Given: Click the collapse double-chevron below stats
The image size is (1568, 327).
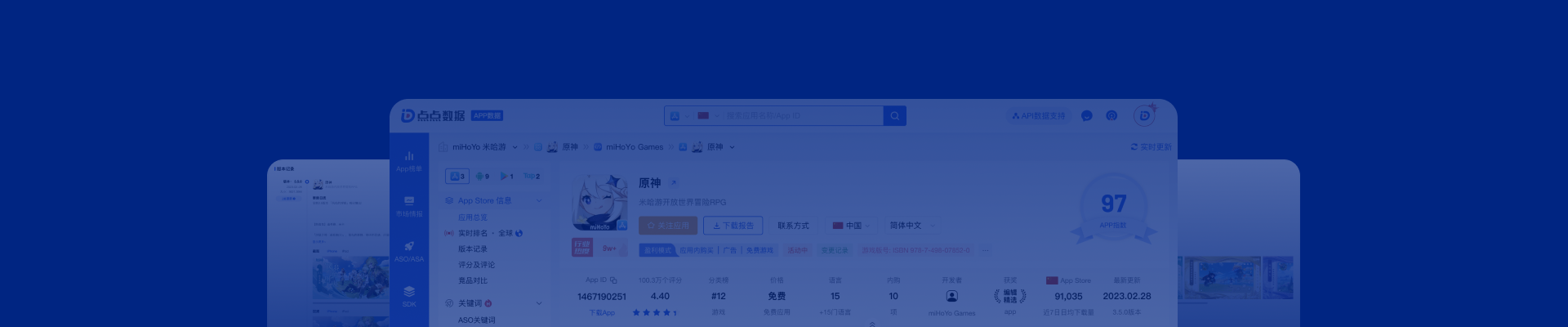Looking at the screenshot, I should [x=872, y=324].
